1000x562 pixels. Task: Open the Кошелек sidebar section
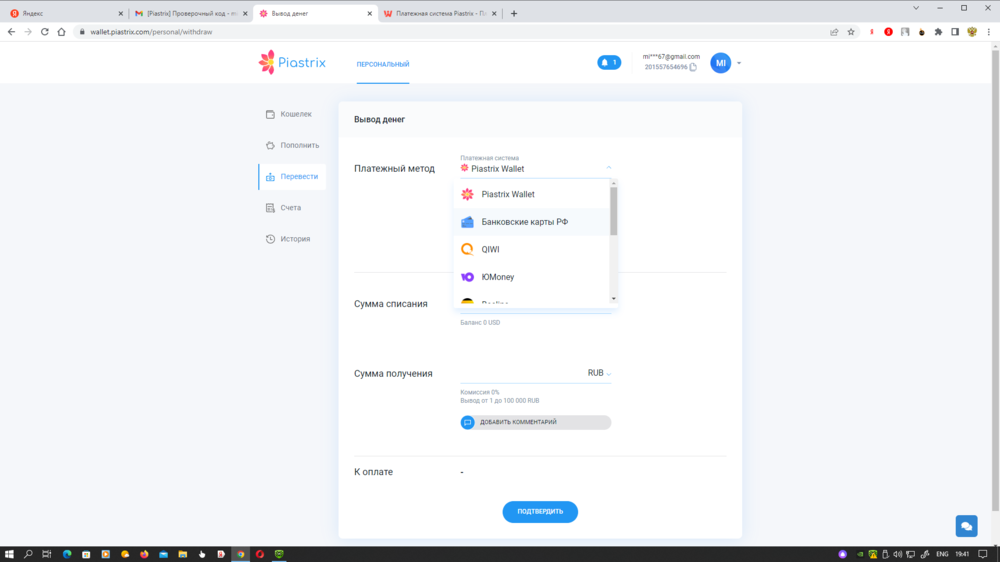pos(296,114)
